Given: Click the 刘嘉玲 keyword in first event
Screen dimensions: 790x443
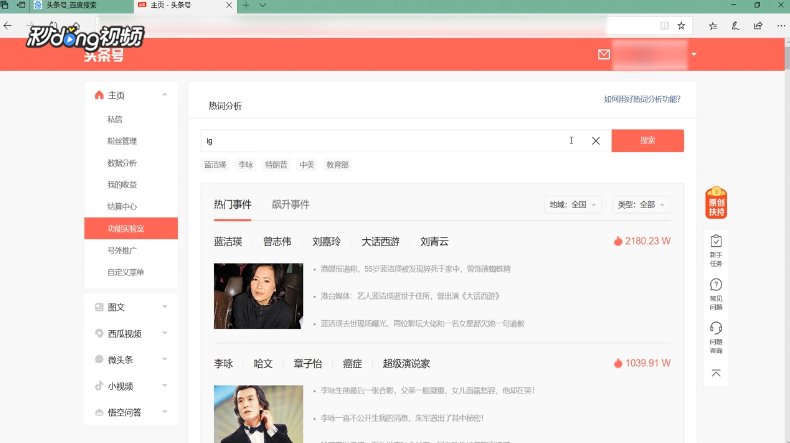Looking at the screenshot, I should coord(326,242).
